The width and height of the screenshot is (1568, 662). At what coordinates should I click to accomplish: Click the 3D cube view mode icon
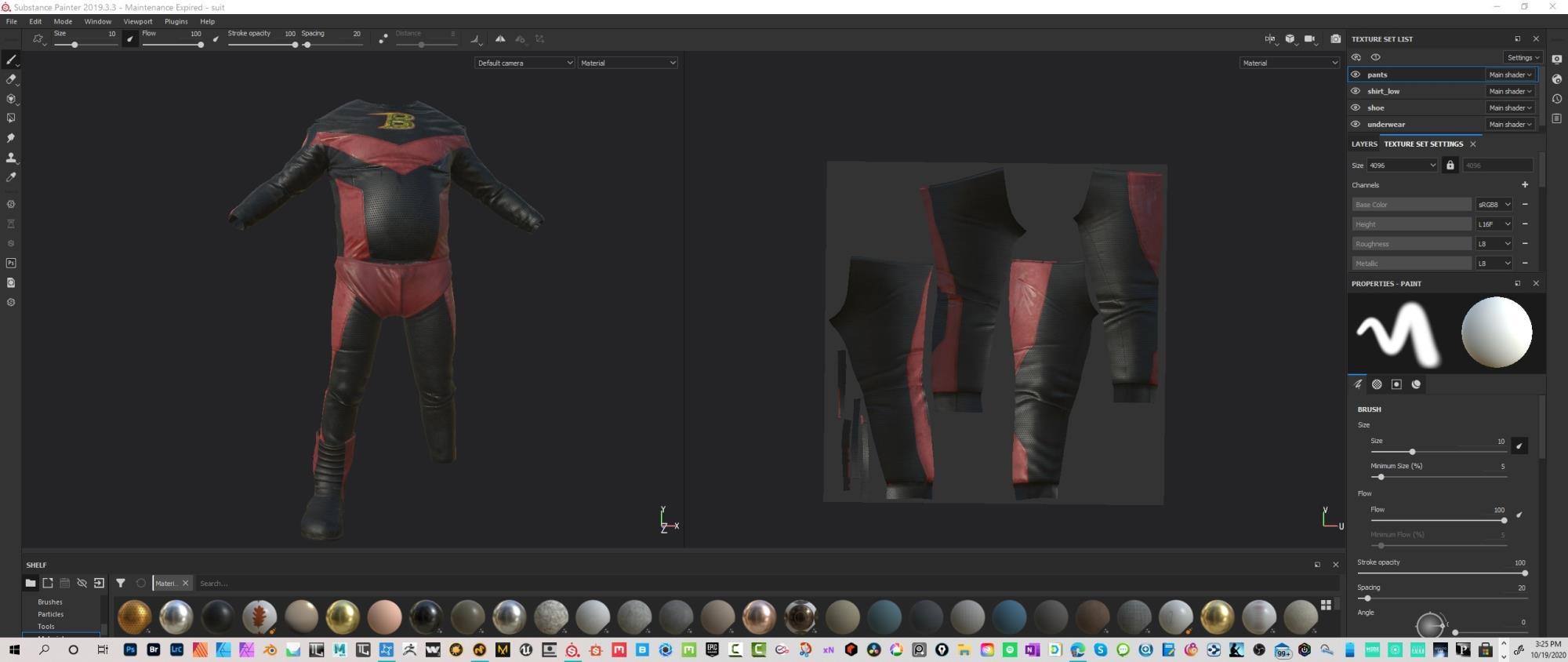1290,38
